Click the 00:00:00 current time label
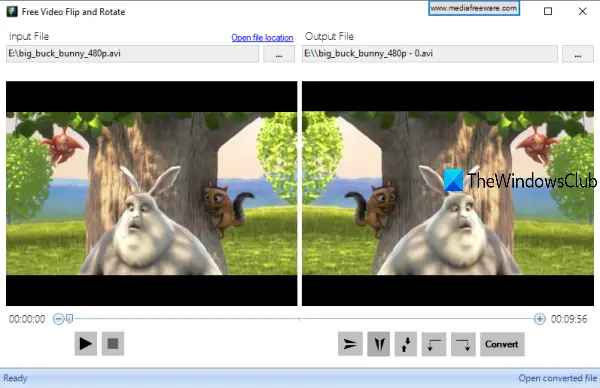This screenshot has width=600, height=388. point(27,319)
